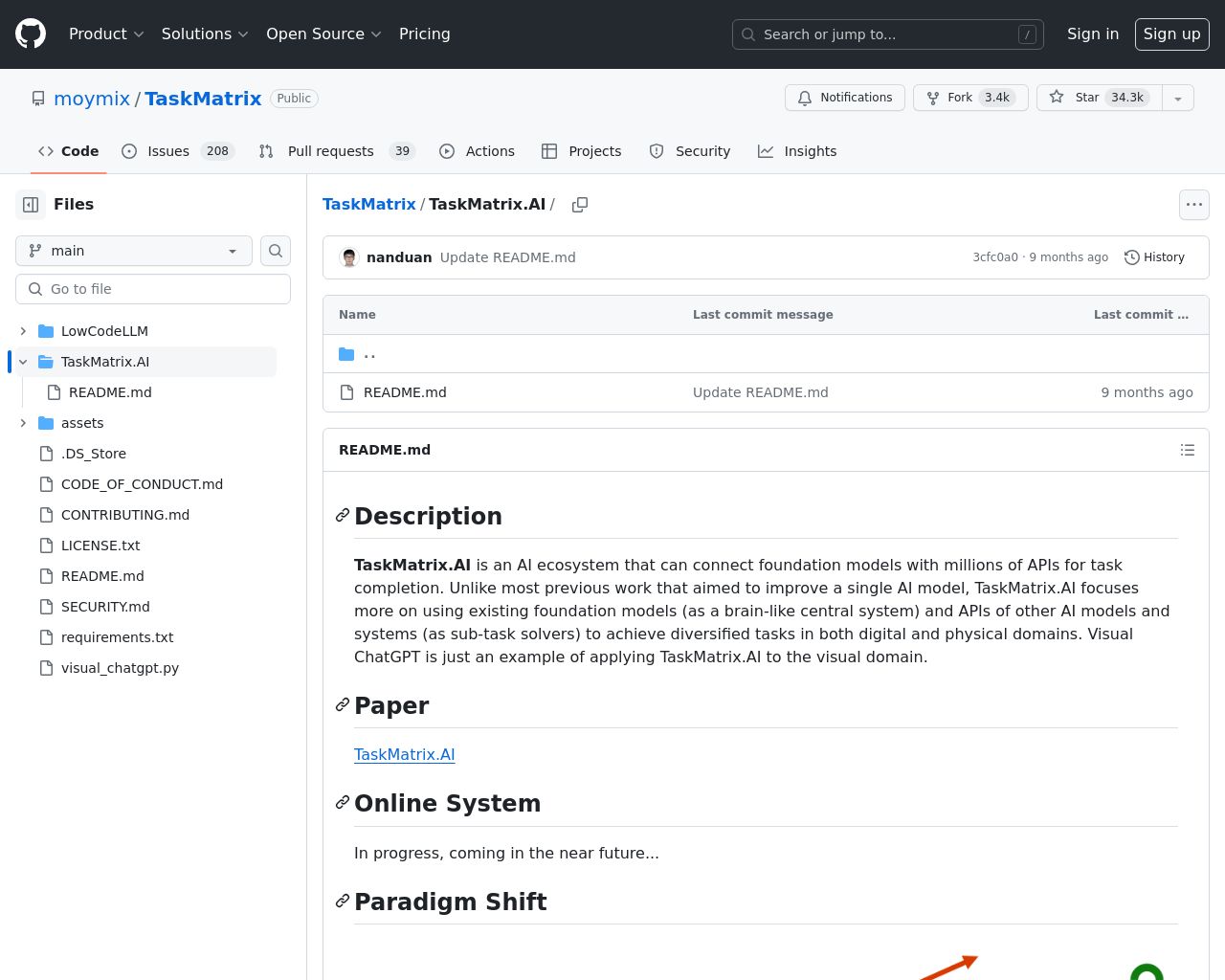This screenshot has width=1225, height=980.
Task: Open the Solutions menu
Action: click(x=204, y=33)
